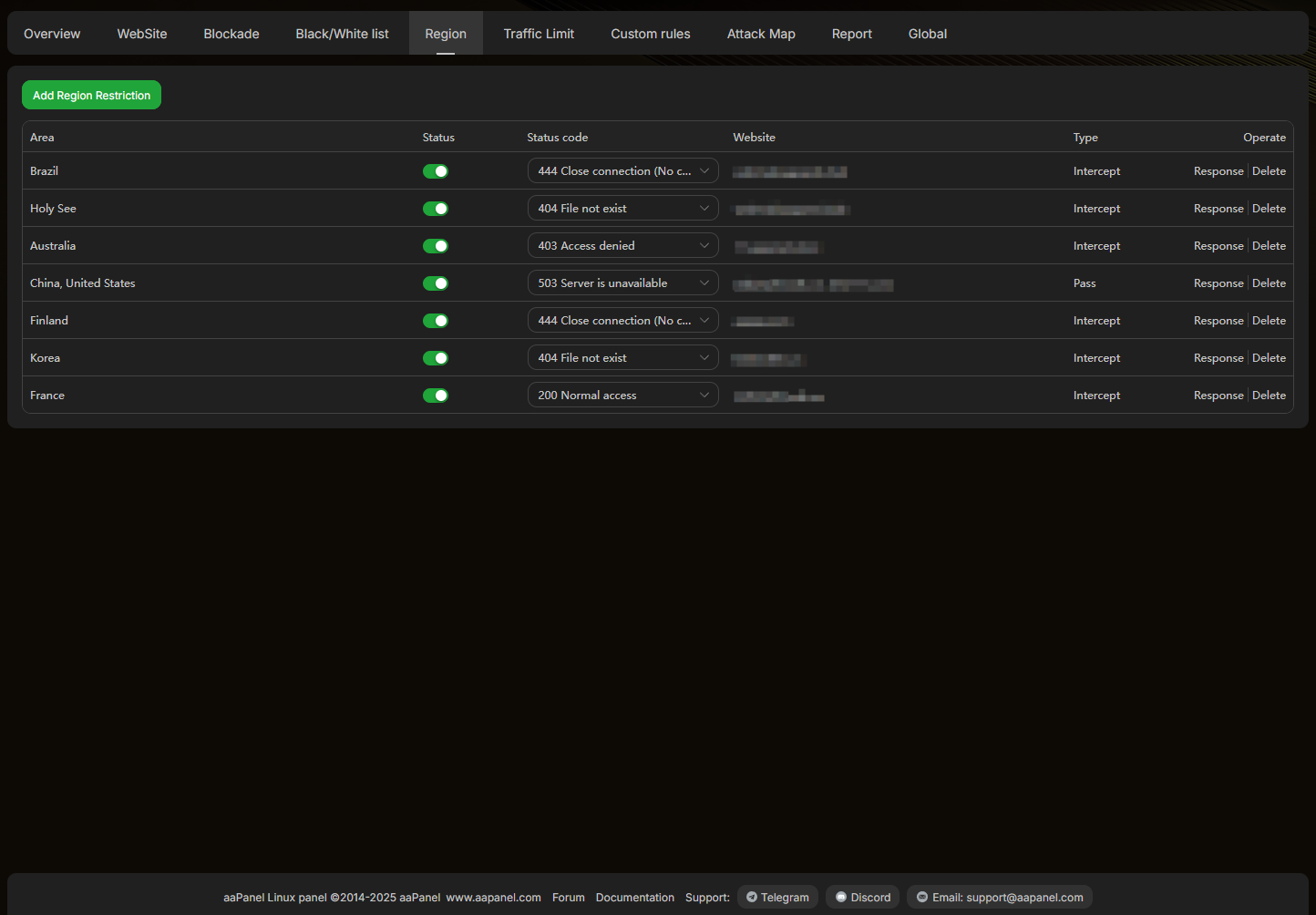Click the Add Region Restriction button
1316x915 pixels.
[91, 96]
